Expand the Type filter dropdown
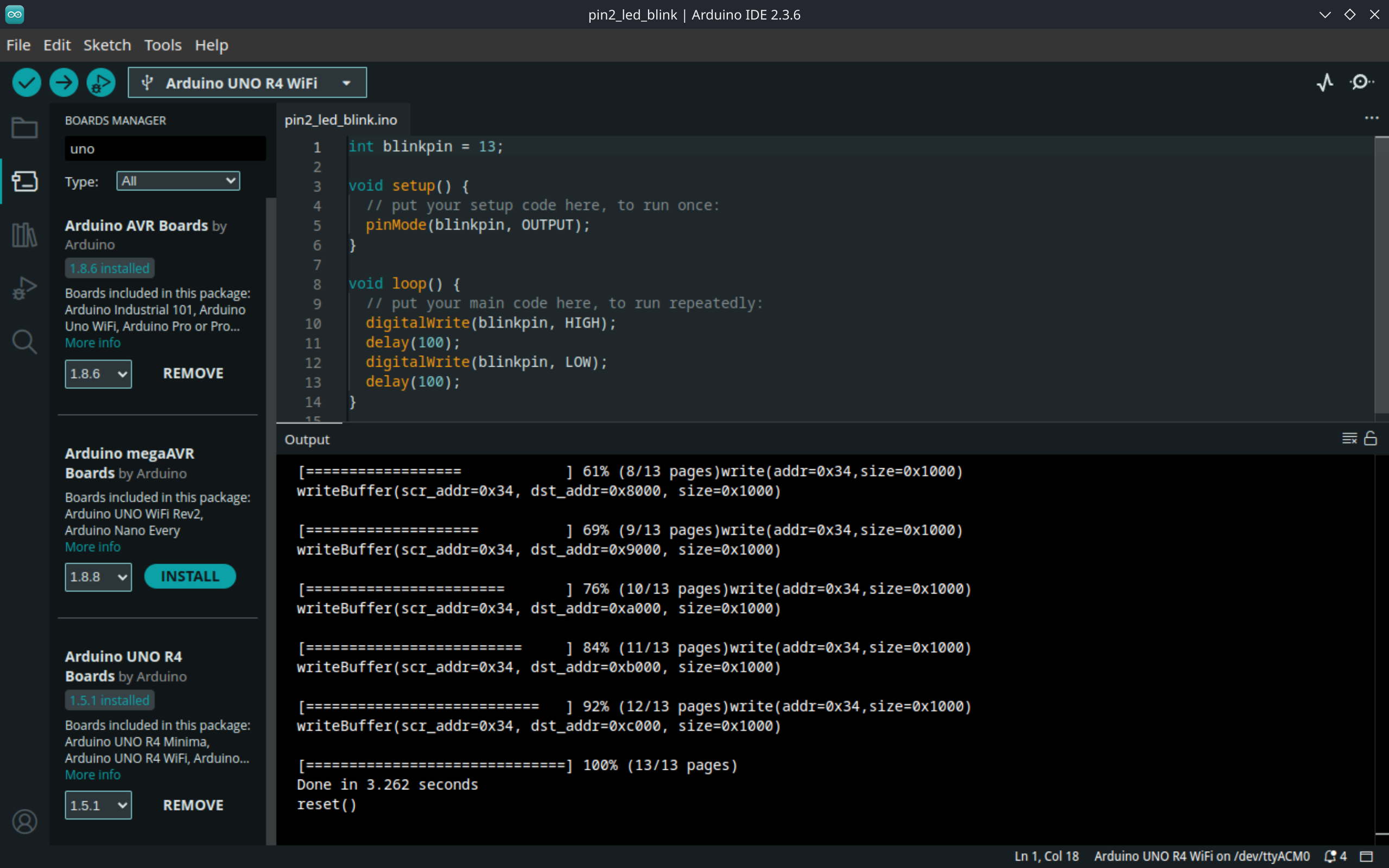Image resolution: width=1389 pixels, height=868 pixels. [x=178, y=181]
